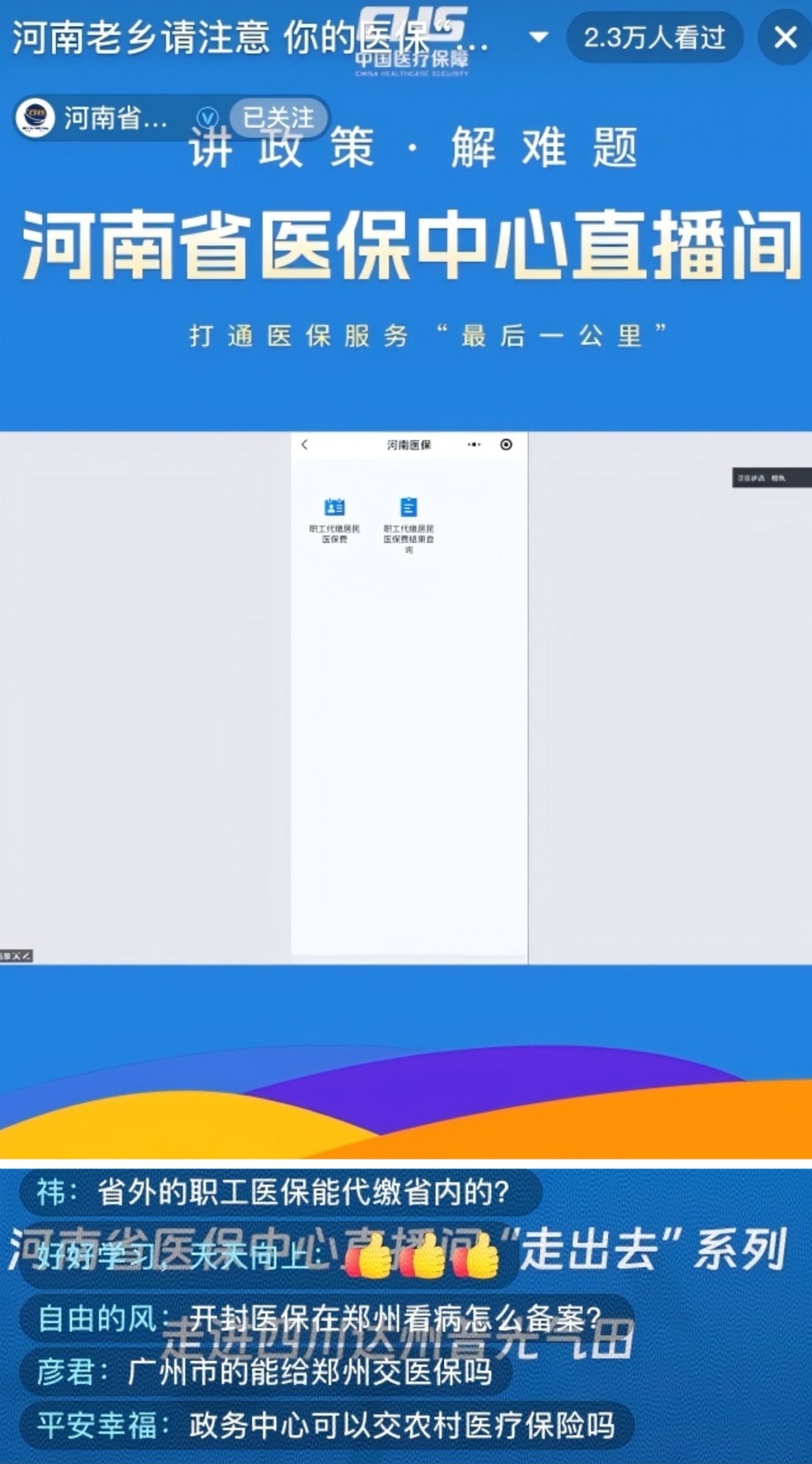Screen dimensions: 812x1464
Task: Tap the dark label at video right edge
Action: click(x=771, y=478)
